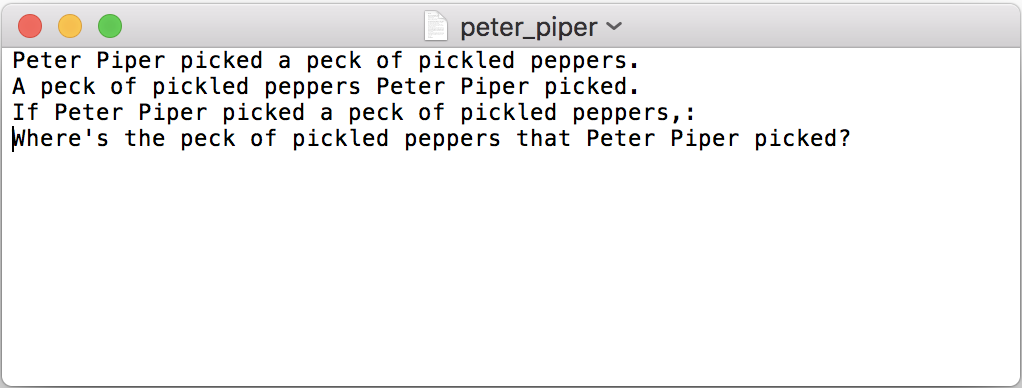The height and width of the screenshot is (388, 1022).
Task: Click the empty text area below the poem
Action: pos(511,267)
